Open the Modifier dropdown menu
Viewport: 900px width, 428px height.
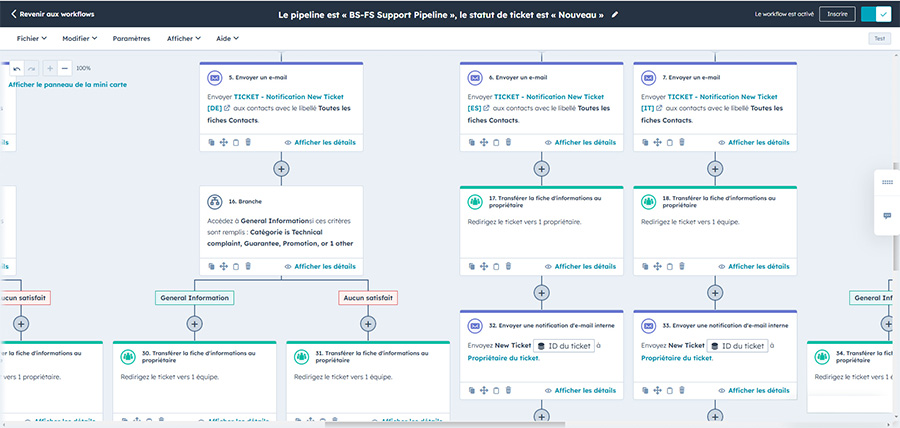point(80,38)
